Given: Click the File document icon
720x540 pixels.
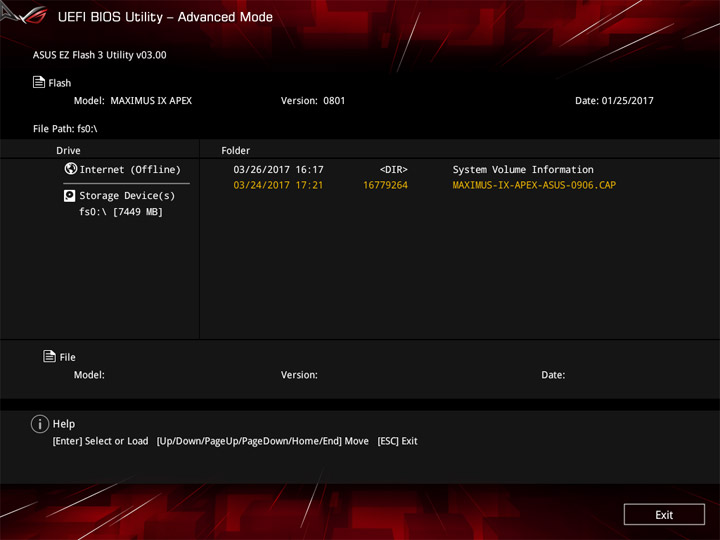Looking at the screenshot, I should click(x=49, y=356).
